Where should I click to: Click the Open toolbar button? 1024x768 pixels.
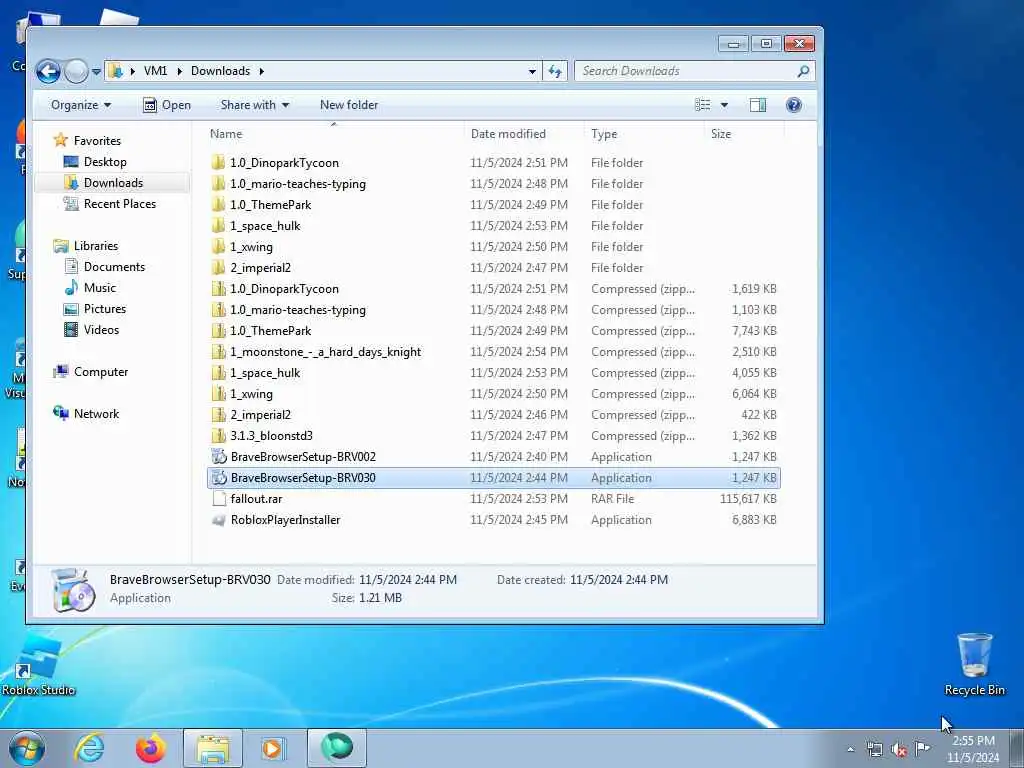[x=167, y=105]
